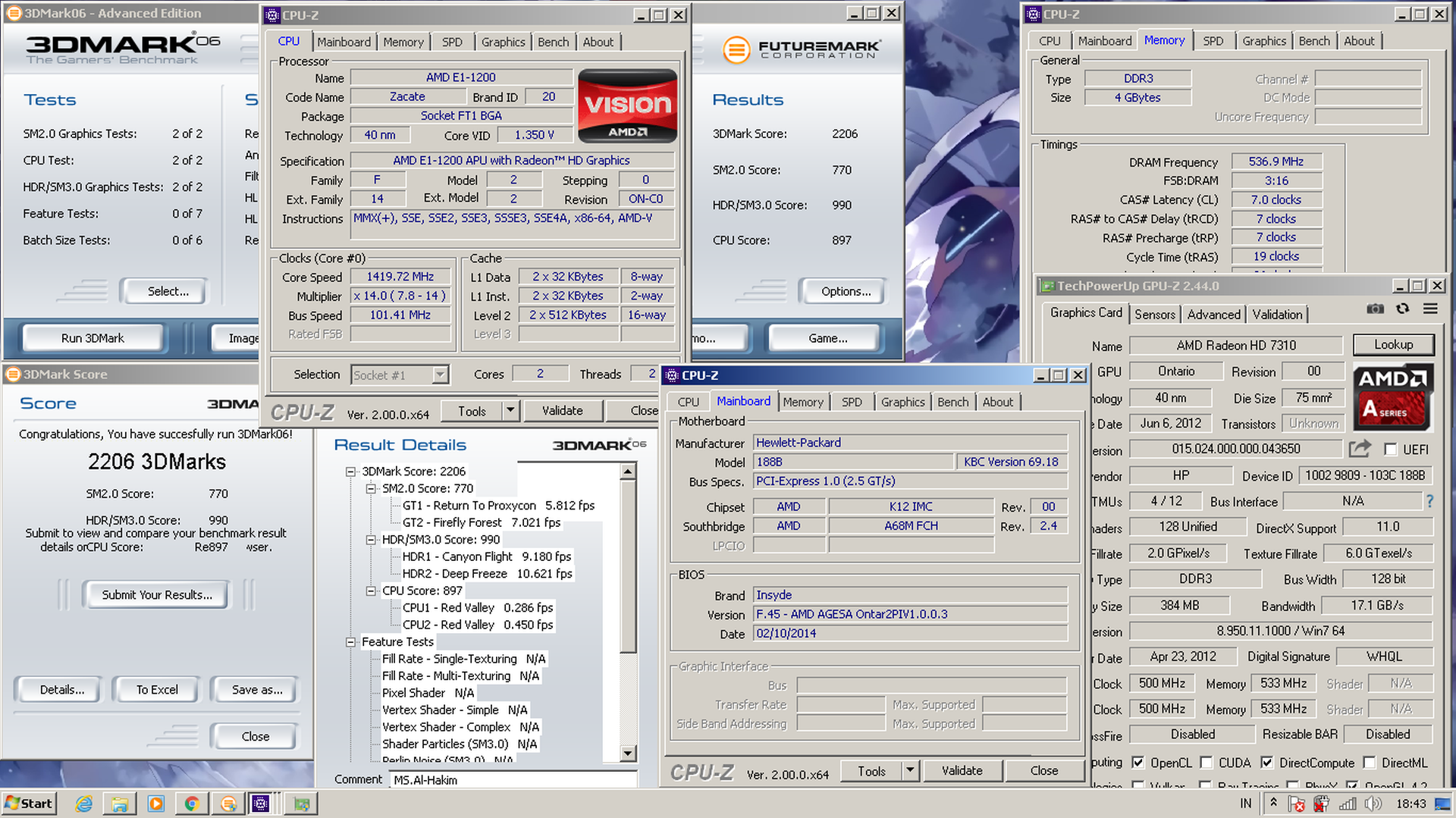Image resolution: width=1456 pixels, height=818 pixels.
Task: Open Google Chrome from the taskbar
Action: pyautogui.click(x=192, y=804)
